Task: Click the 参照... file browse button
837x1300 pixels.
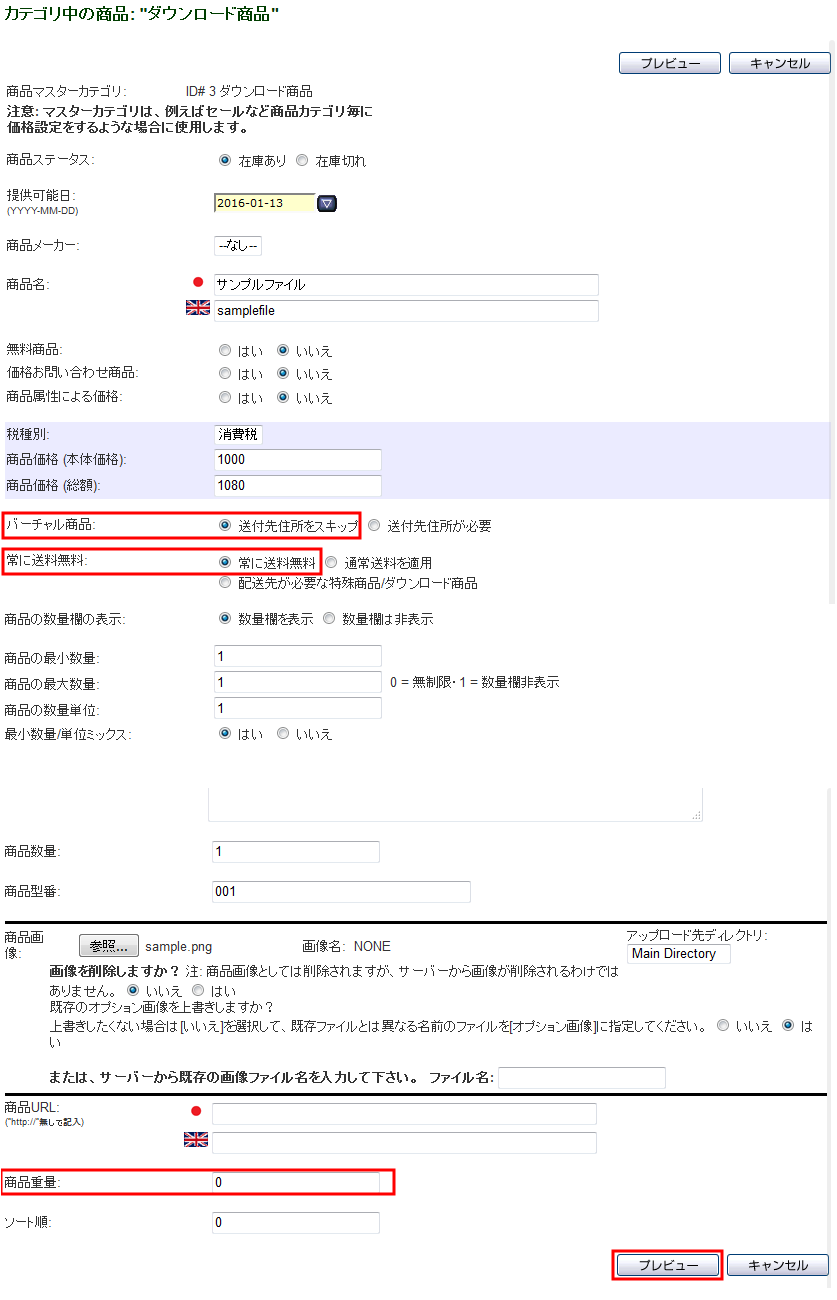Action: pos(109,946)
